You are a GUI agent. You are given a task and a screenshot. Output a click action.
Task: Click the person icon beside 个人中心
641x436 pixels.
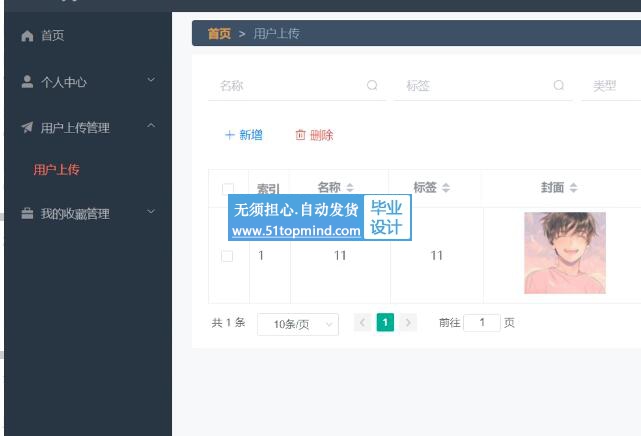coord(27,81)
